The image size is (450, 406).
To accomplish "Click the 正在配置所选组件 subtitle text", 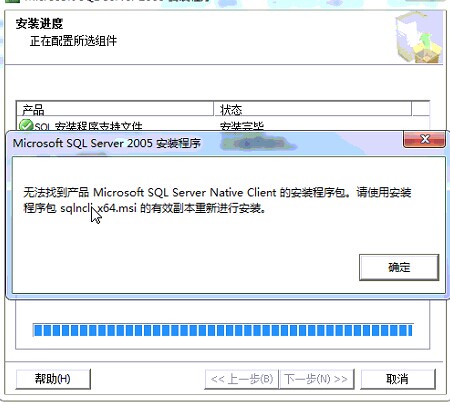I will 73,41.
